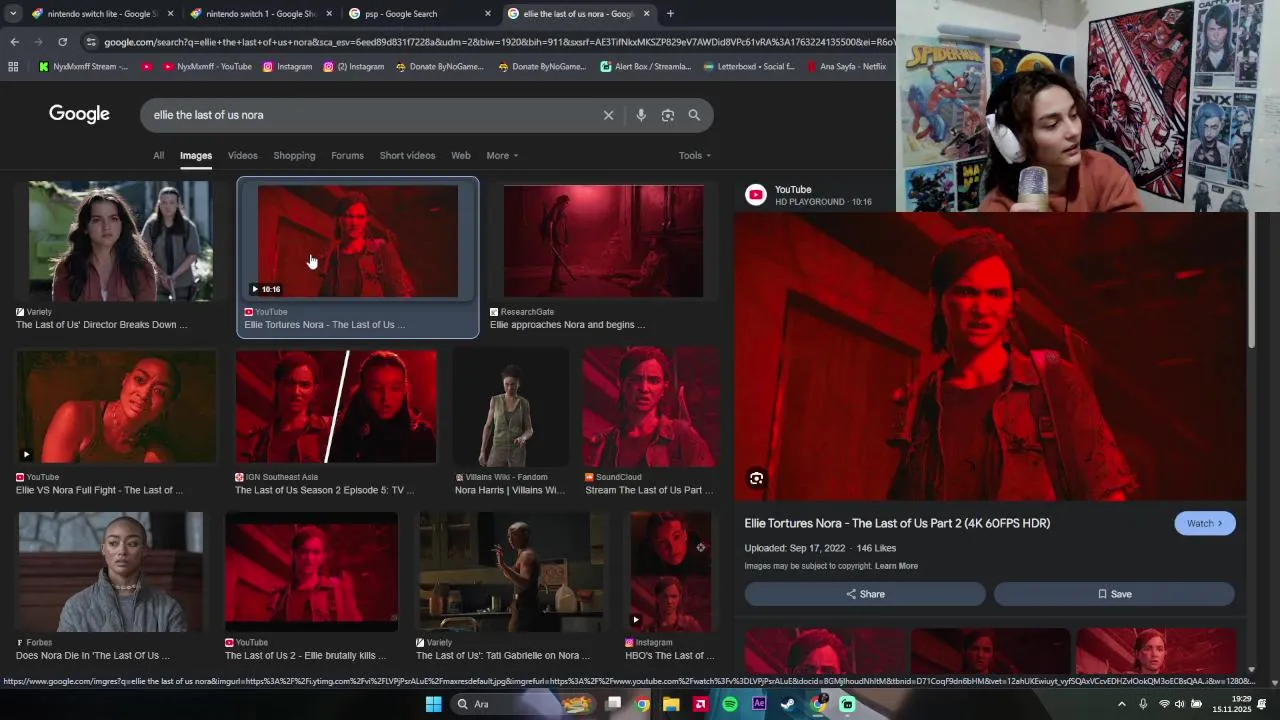Screen dimensions: 1280x720
Task: Reload the page with the refresh icon
Action: point(62,42)
